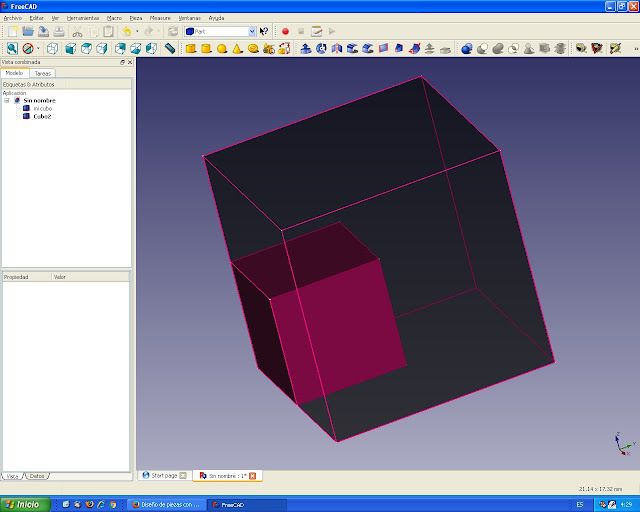Select the Chamfer edges tool
The height and width of the screenshot is (512, 640).
coord(368,49)
